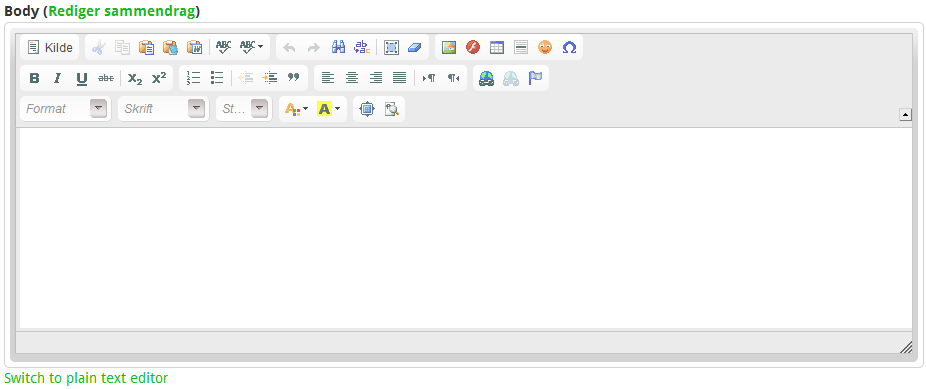Click the Kilde source button

[50, 47]
